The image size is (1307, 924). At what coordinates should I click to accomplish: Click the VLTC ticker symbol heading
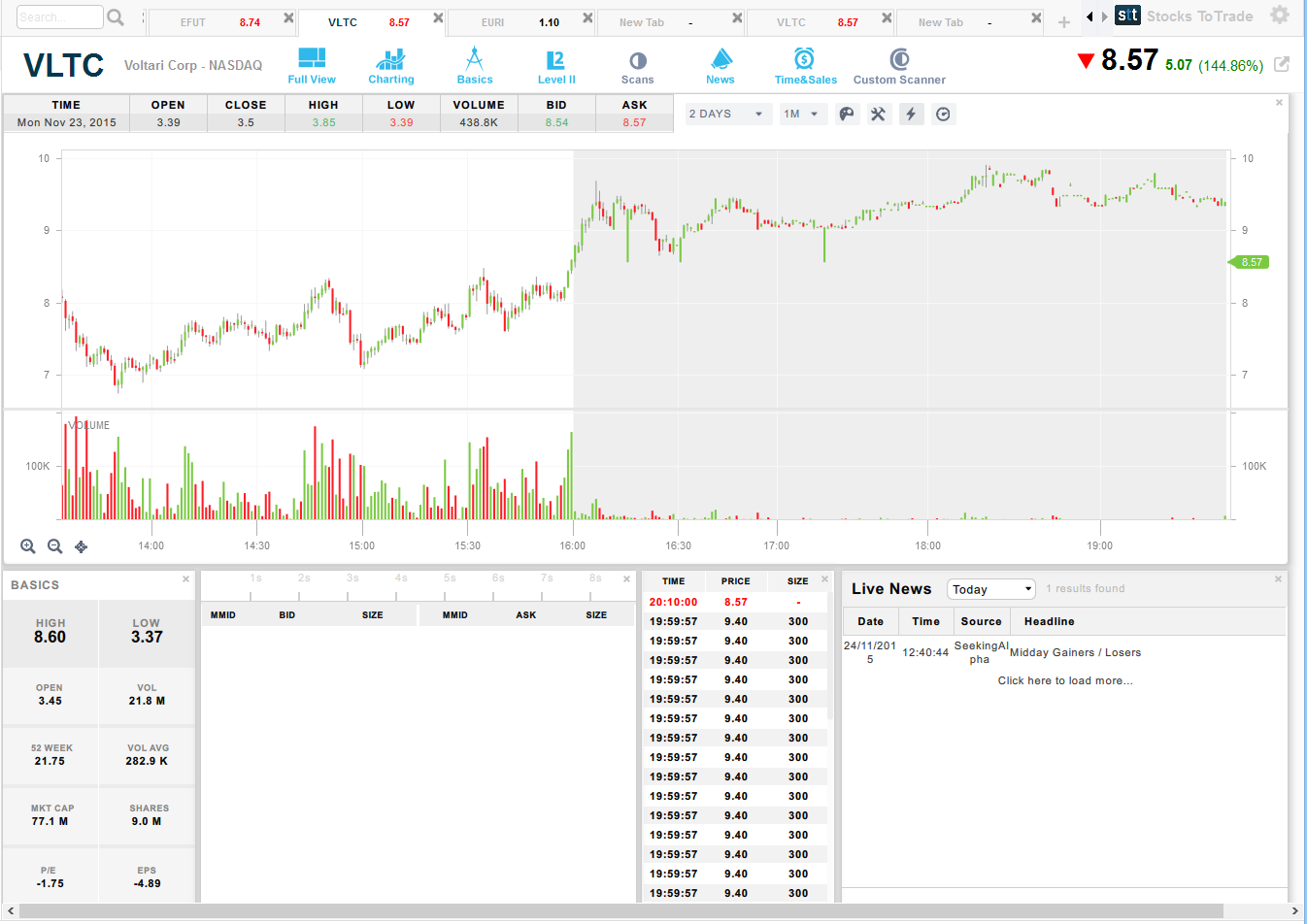pos(63,66)
